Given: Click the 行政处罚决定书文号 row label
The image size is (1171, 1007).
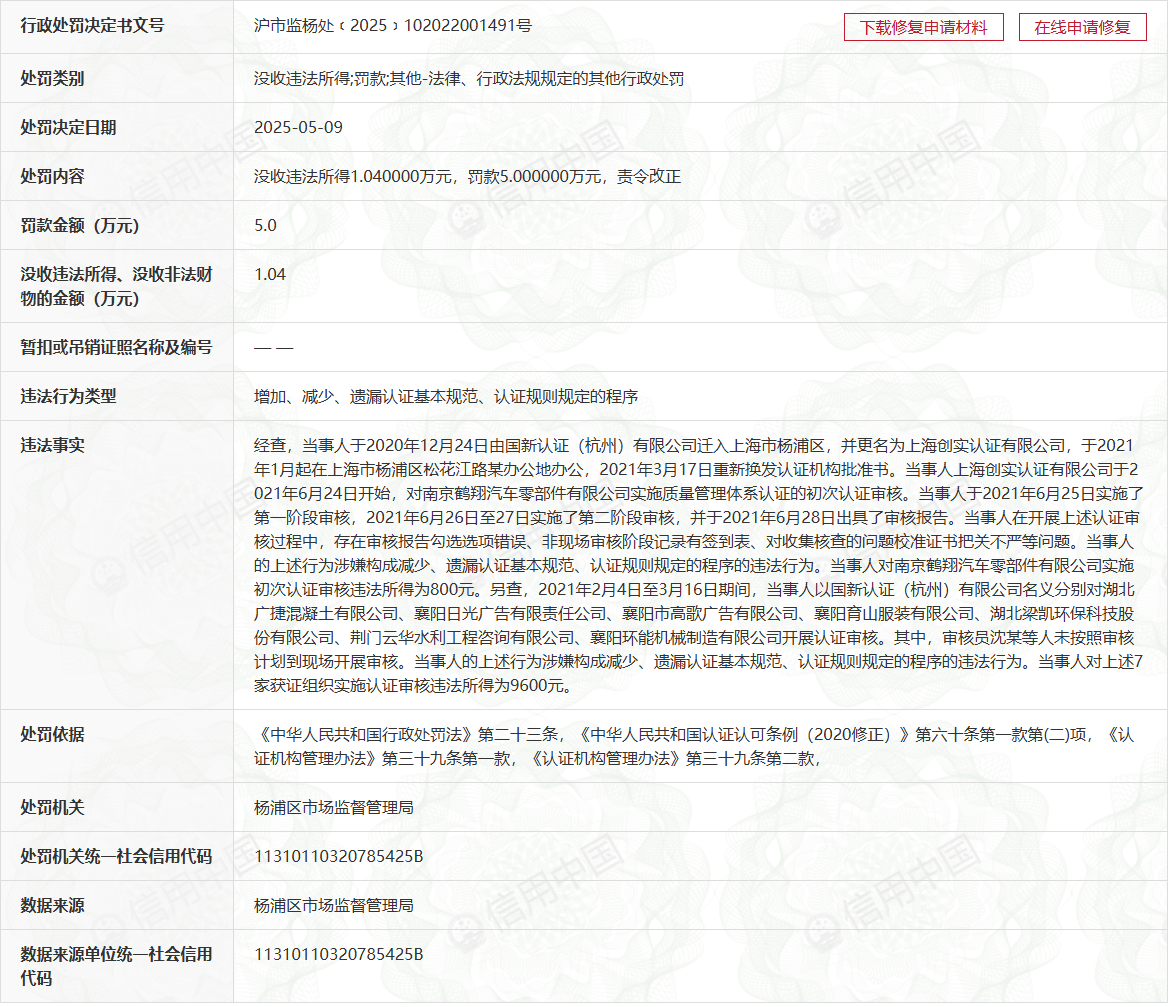Looking at the screenshot, I should click(x=92, y=26).
